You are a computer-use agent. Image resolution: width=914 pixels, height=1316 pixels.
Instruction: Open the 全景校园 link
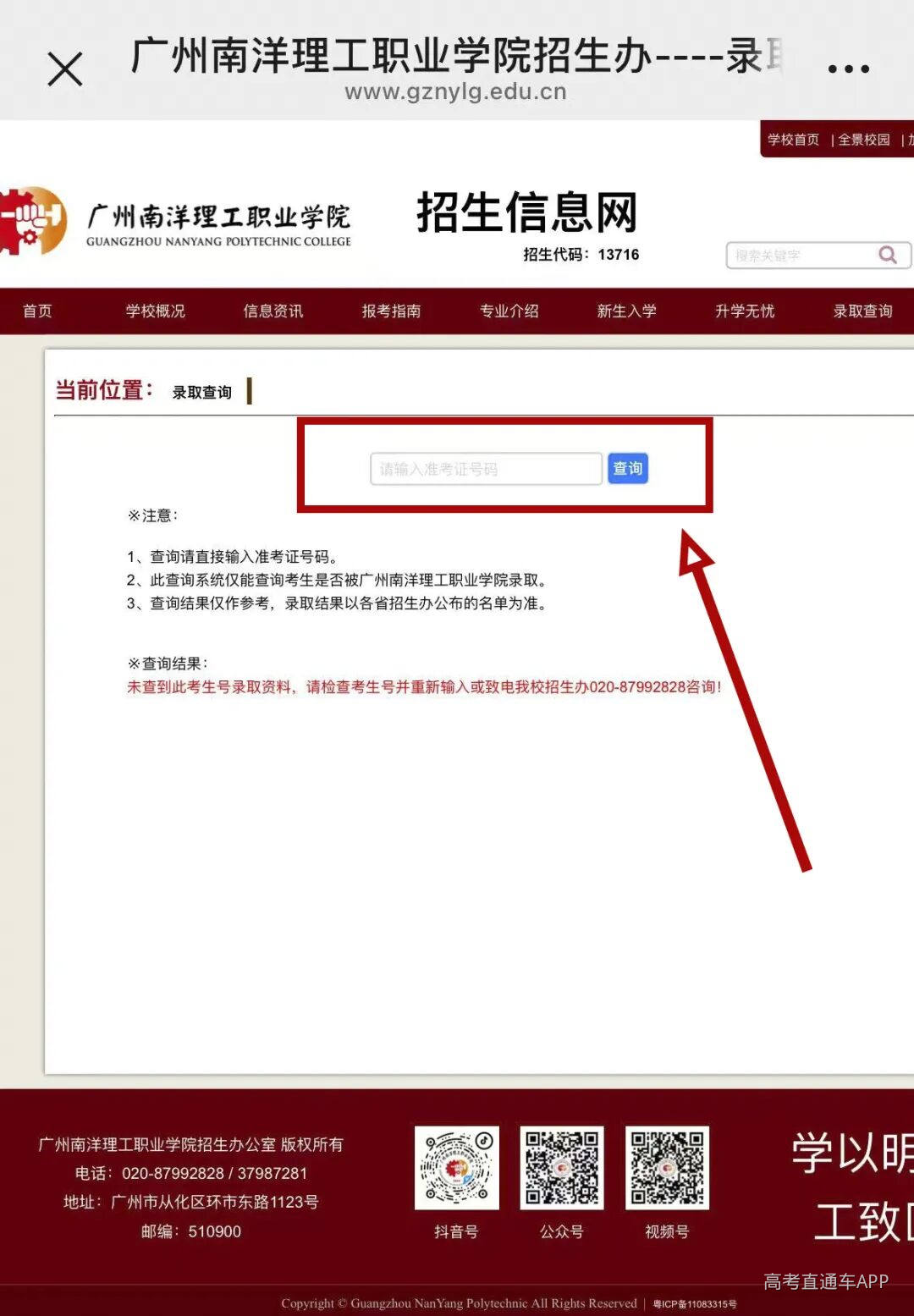[x=864, y=140]
